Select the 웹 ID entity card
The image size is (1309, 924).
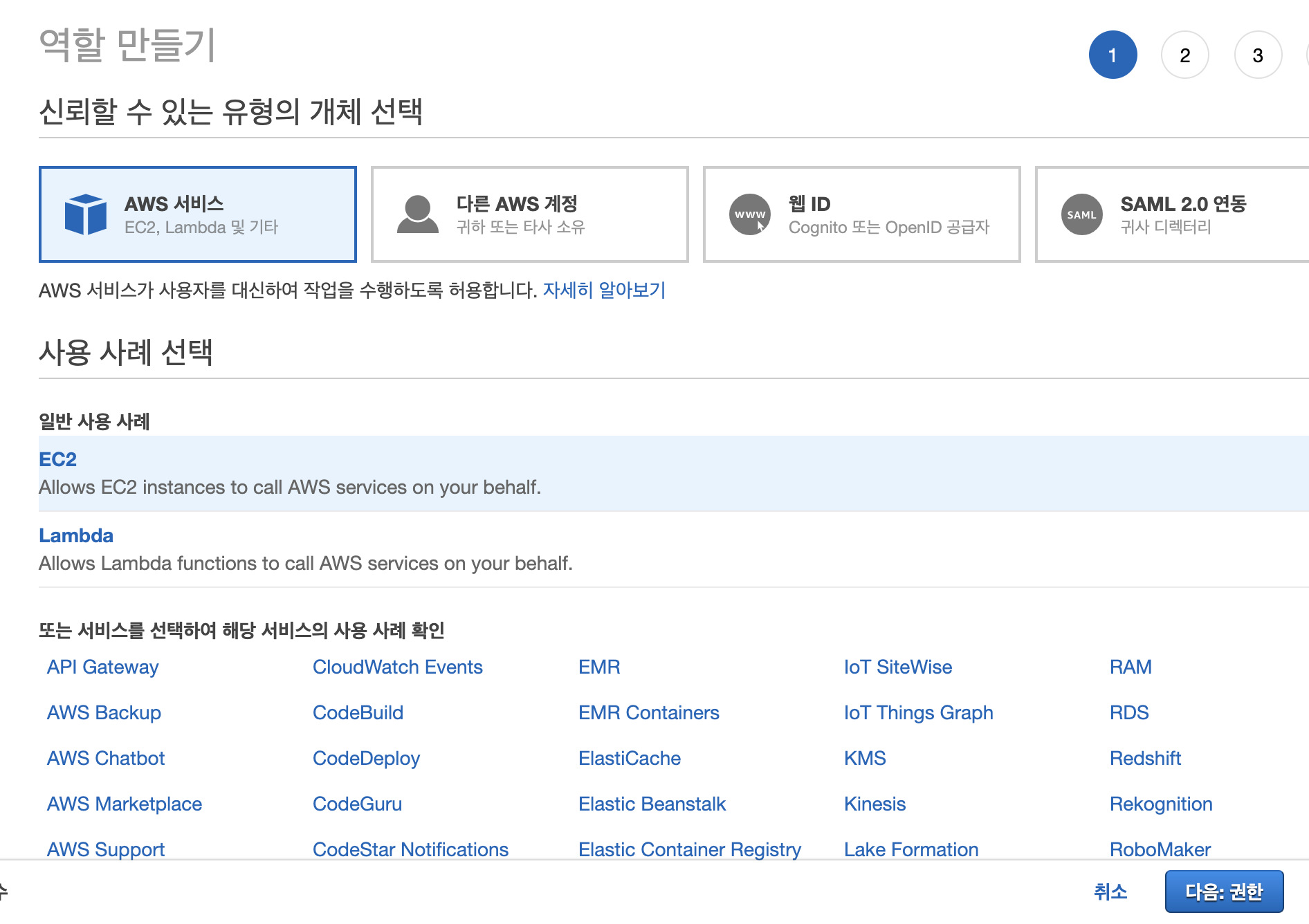coord(862,214)
